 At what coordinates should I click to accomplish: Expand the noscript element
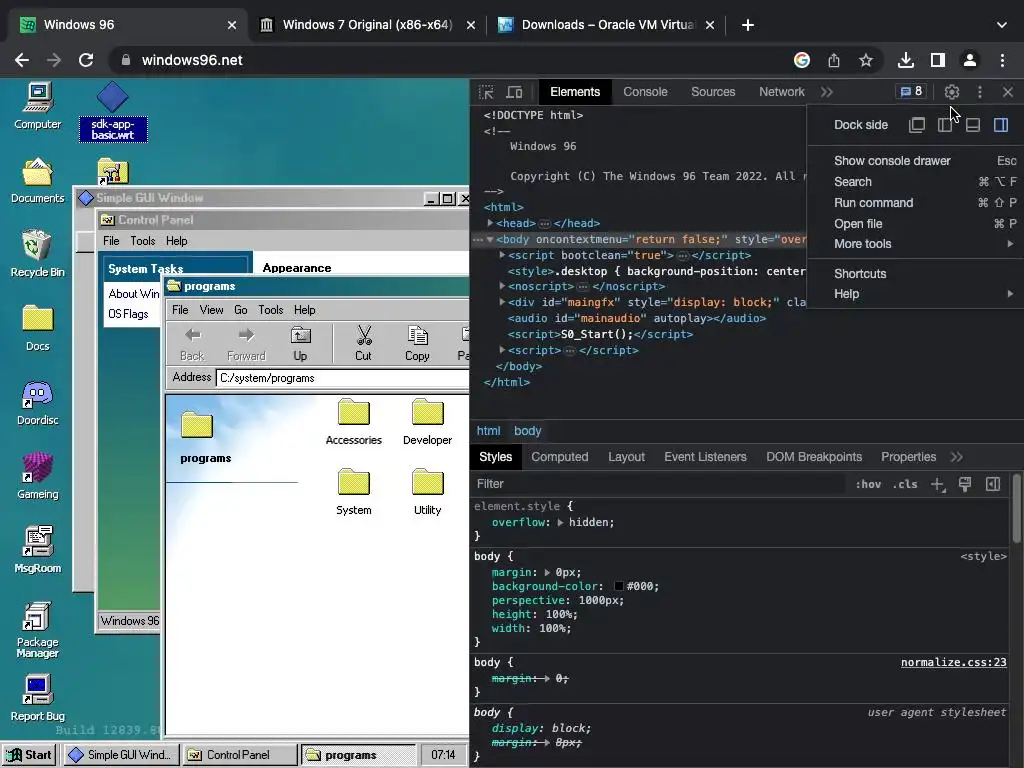(x=502, y=286)
